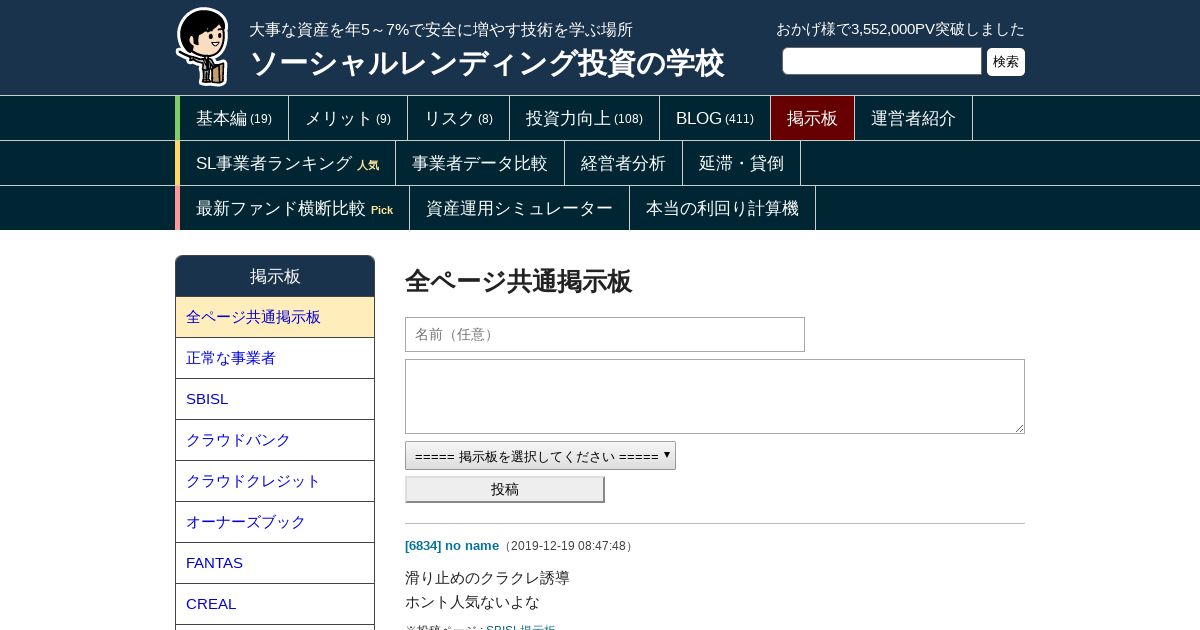1200x630 pixels.
Task: Open 延滞・貸倒 menu item
Action: [x=742, y=163]
